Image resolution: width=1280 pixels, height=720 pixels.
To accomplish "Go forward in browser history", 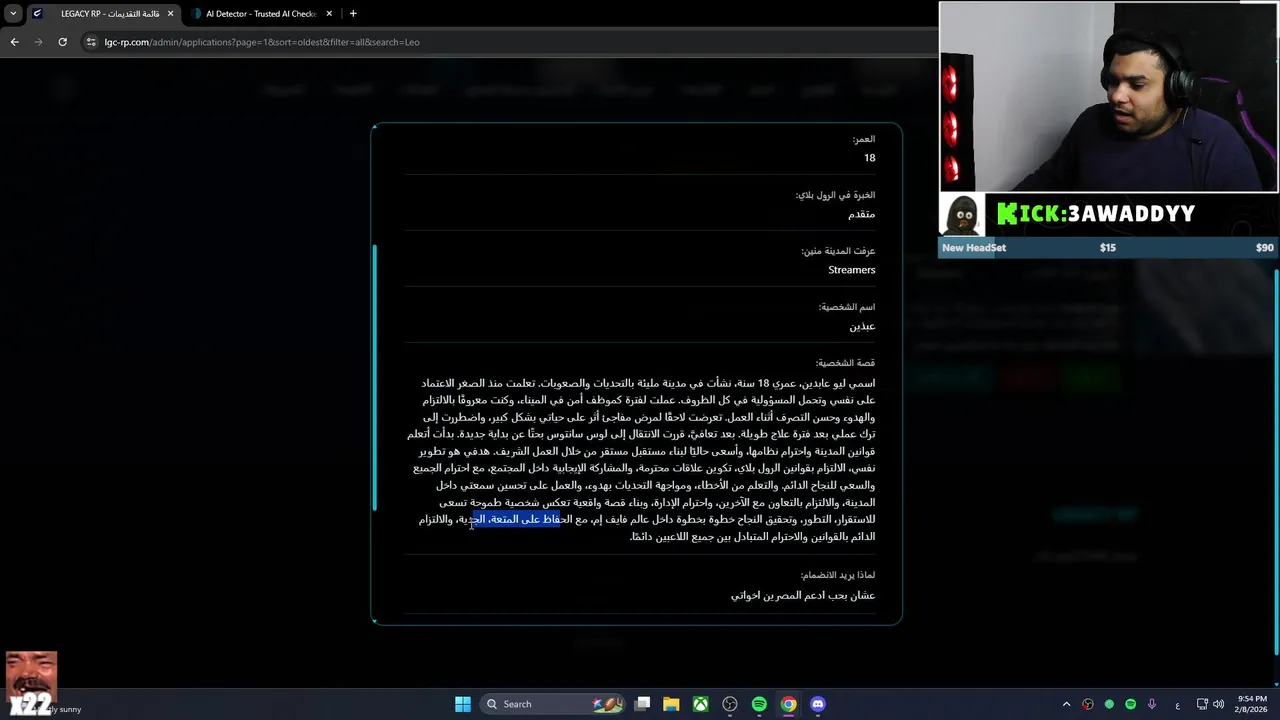I will click(x=38, y=42).
